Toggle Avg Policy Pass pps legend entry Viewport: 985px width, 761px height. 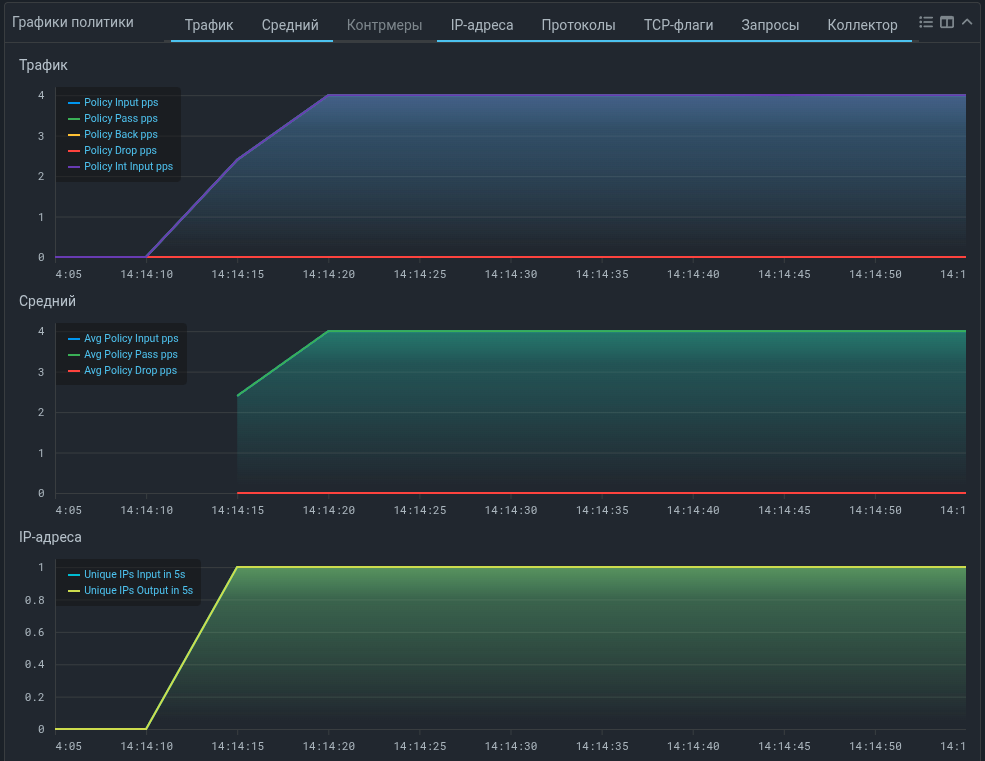pos(130,355)
